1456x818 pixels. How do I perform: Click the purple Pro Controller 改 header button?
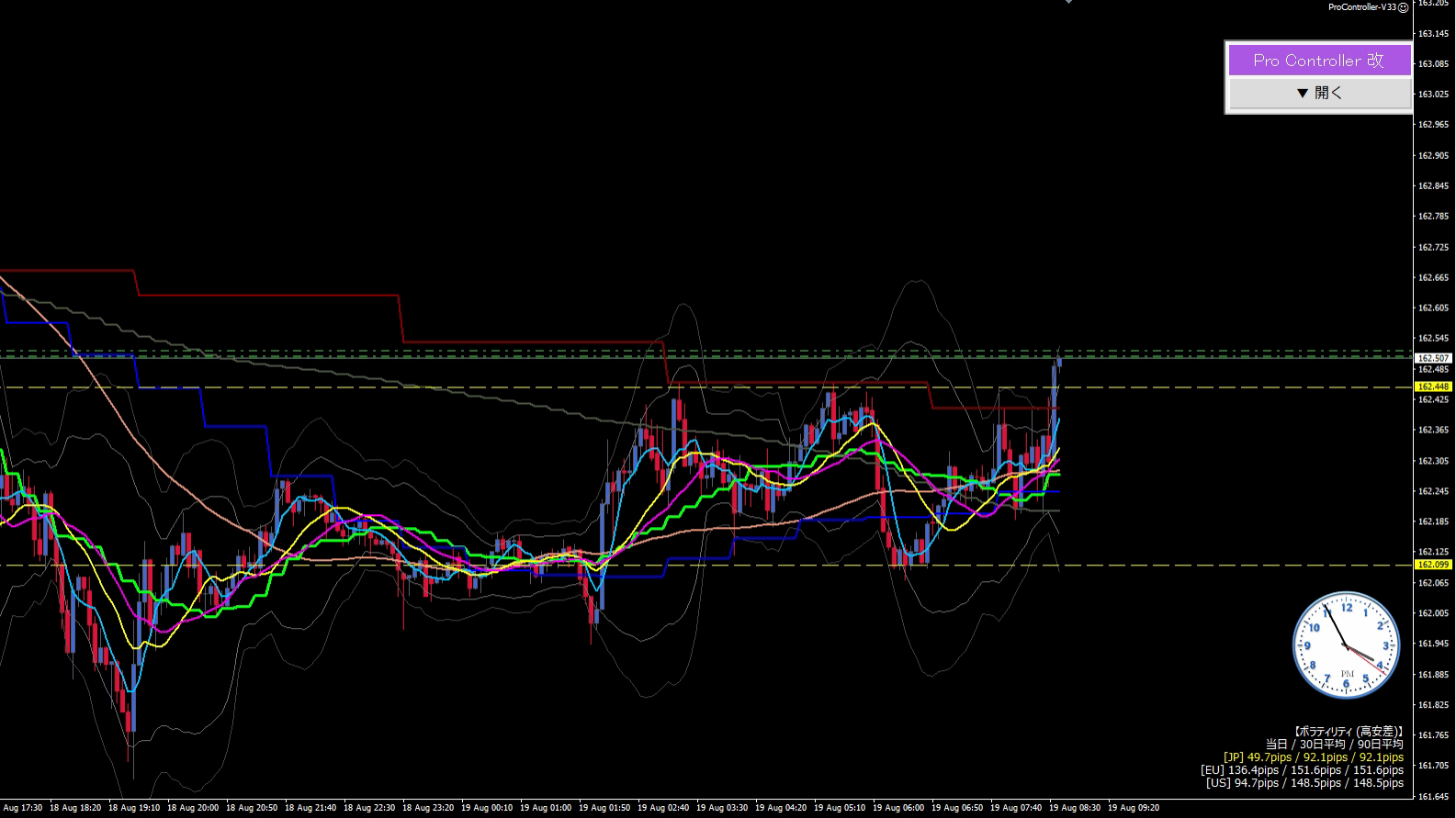(1319, 61)
